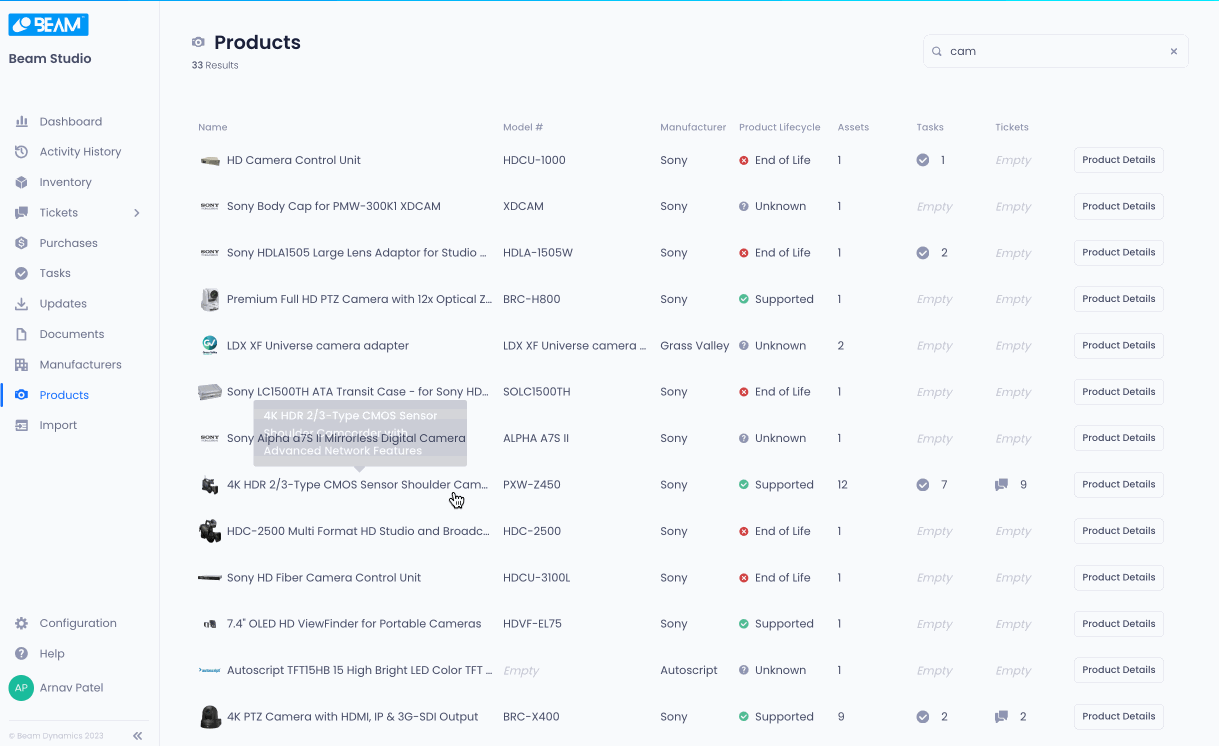The width and height of the screenshot is (1219, 746).
Task: Click Unknown status icon for XDCAM row
Action: click(x=744, y=206)
